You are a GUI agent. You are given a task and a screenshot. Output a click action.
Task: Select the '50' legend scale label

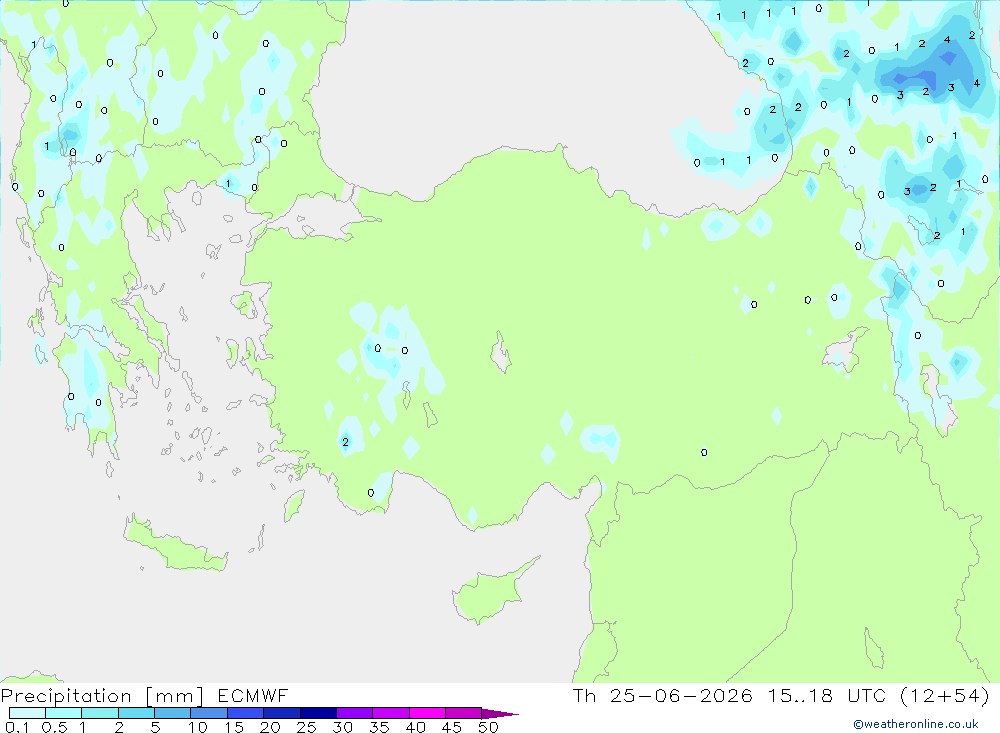click(488, 727)
